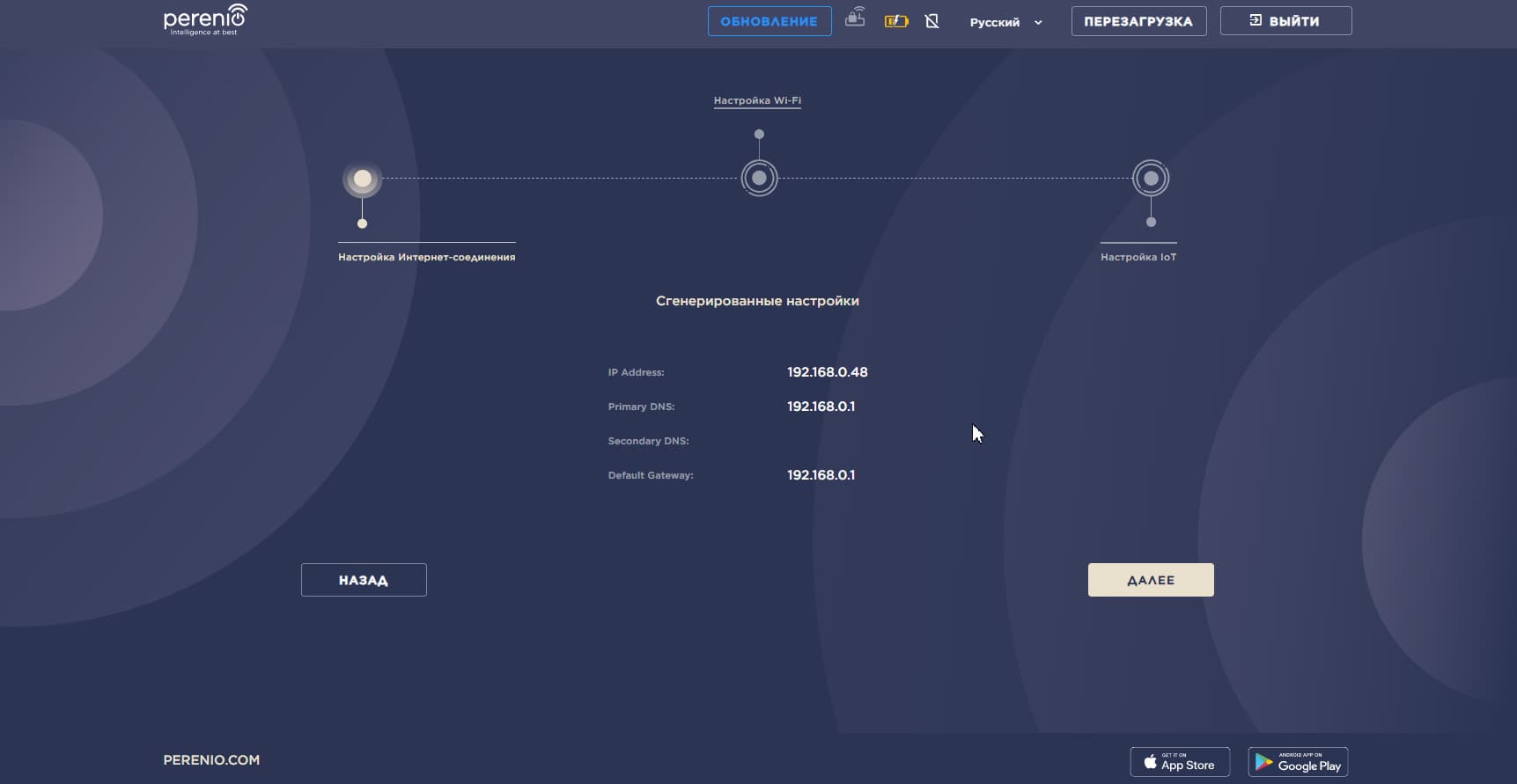Click the ОБНОВЛЕНИЕ update button

pyautogui.click(x=770, y=21)
